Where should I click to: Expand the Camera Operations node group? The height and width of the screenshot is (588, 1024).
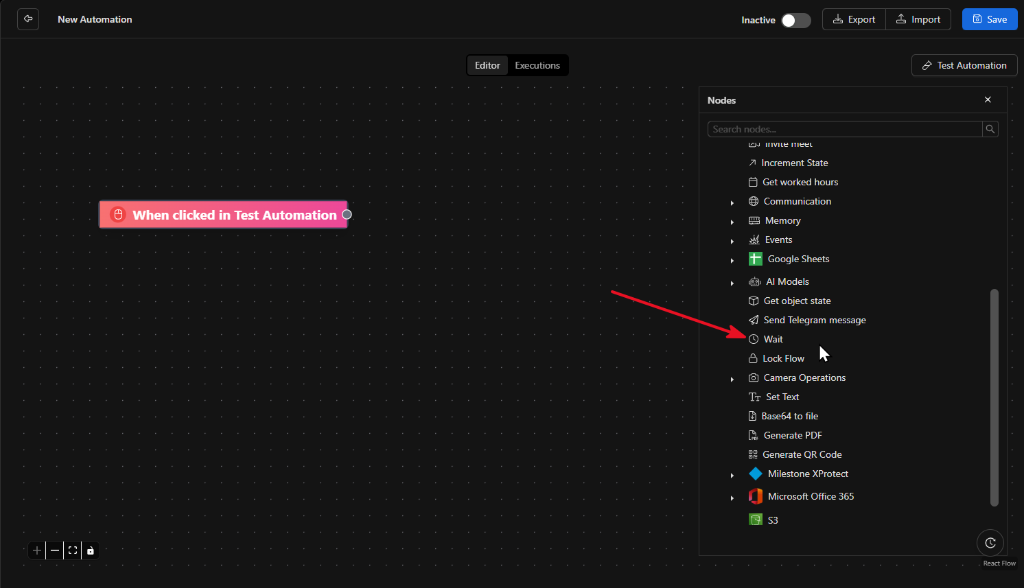tap(732, 380)
